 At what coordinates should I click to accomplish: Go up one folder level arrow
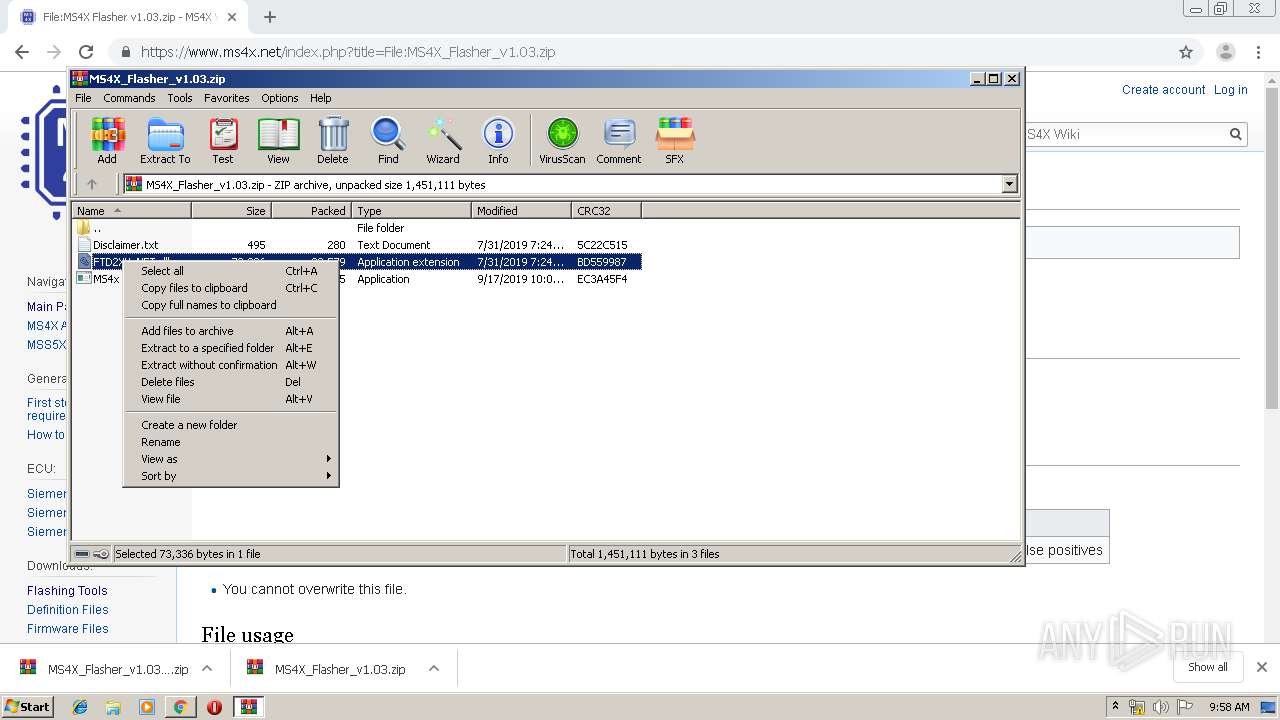click(x=92, y=184)
